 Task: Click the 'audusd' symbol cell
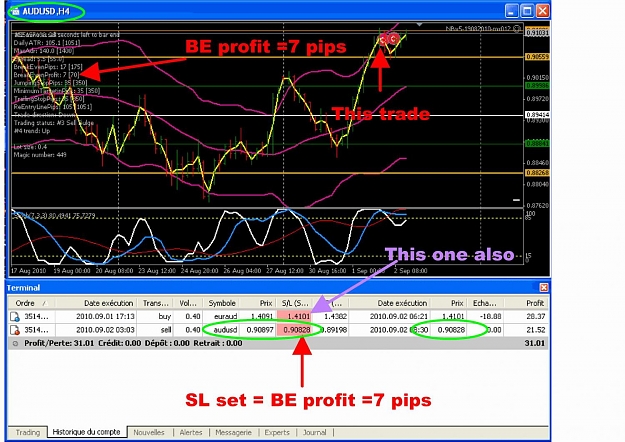(226, 330)
